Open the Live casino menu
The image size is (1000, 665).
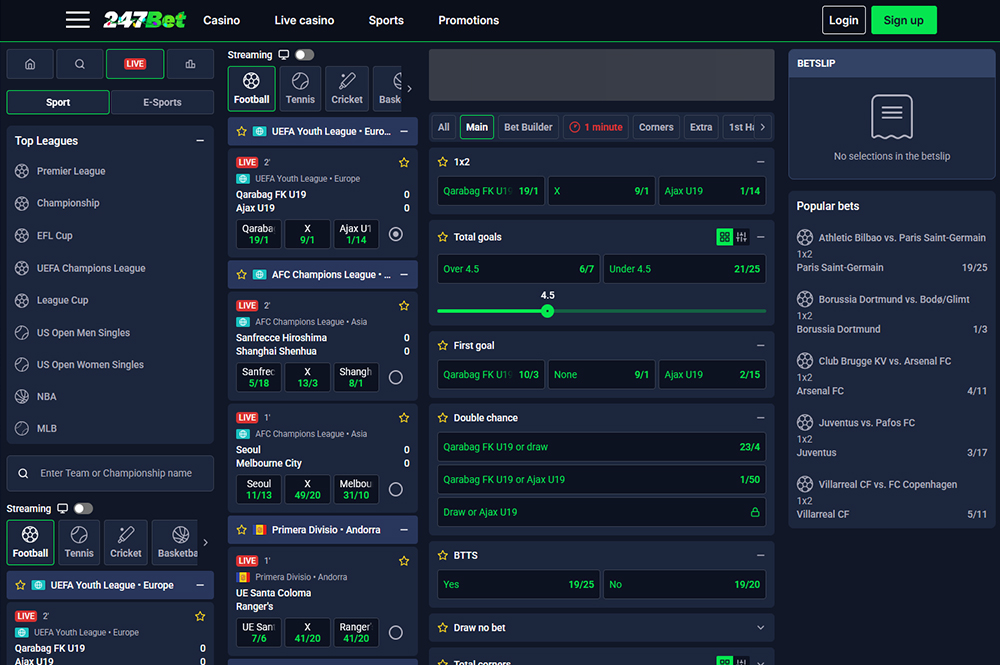(x=304, y=20)
